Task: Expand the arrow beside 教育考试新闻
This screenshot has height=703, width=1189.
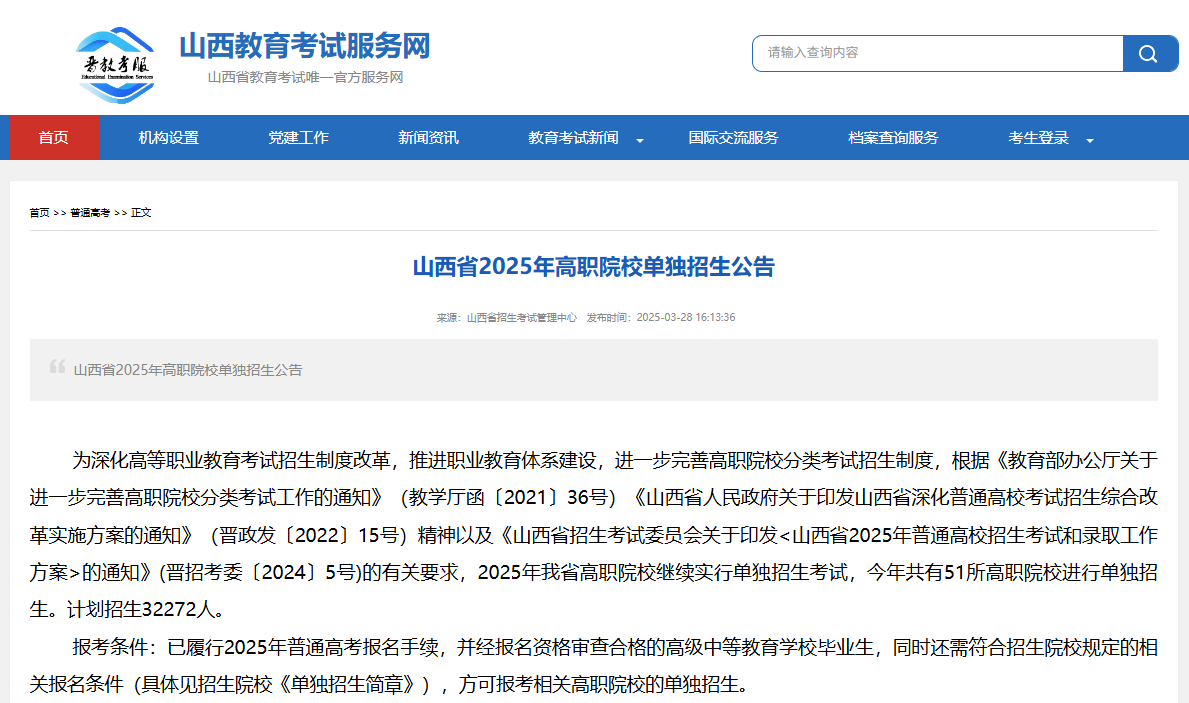Action: (x=640, y=140)
